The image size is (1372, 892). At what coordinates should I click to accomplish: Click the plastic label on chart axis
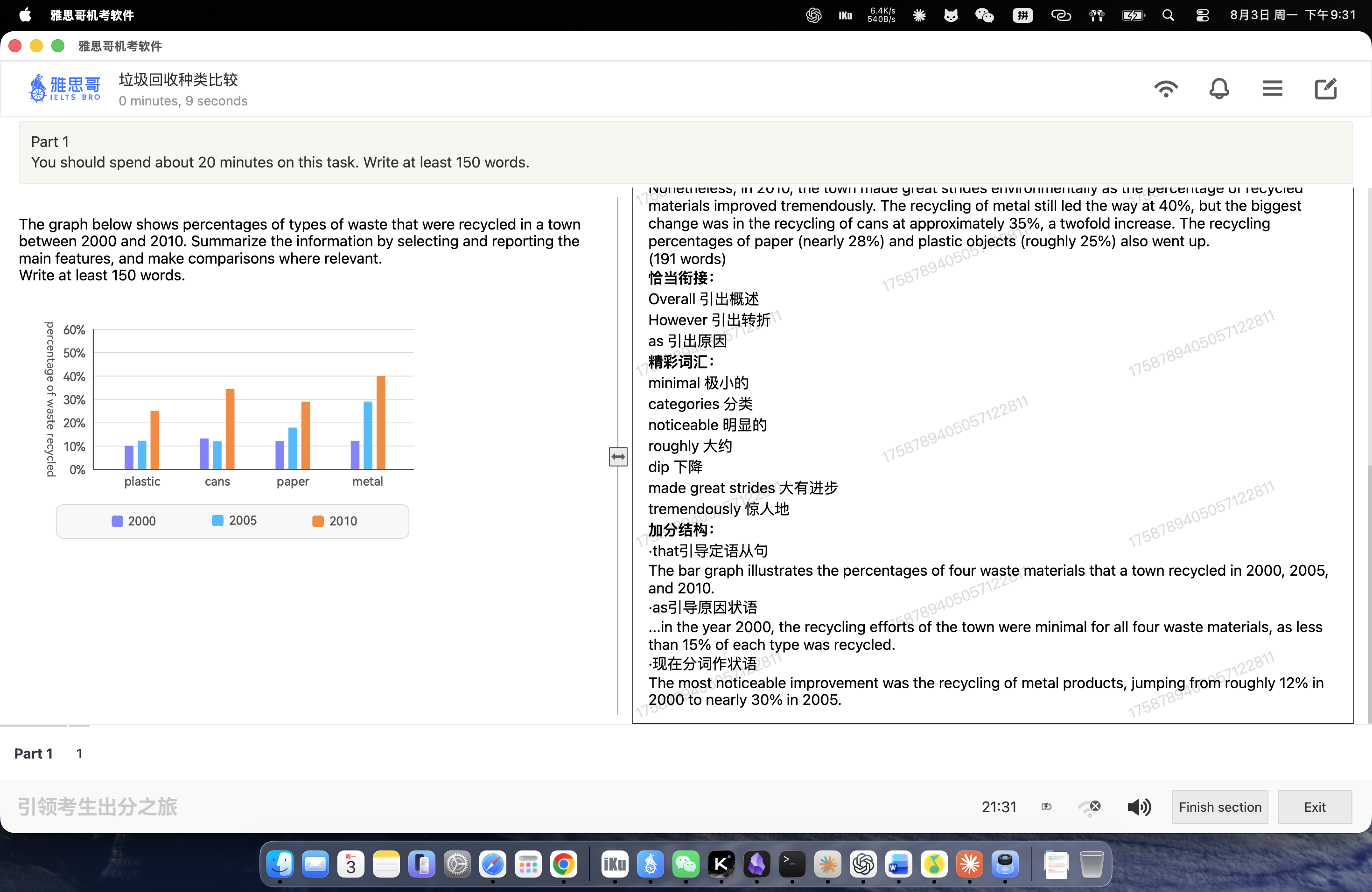pos(142,481)
